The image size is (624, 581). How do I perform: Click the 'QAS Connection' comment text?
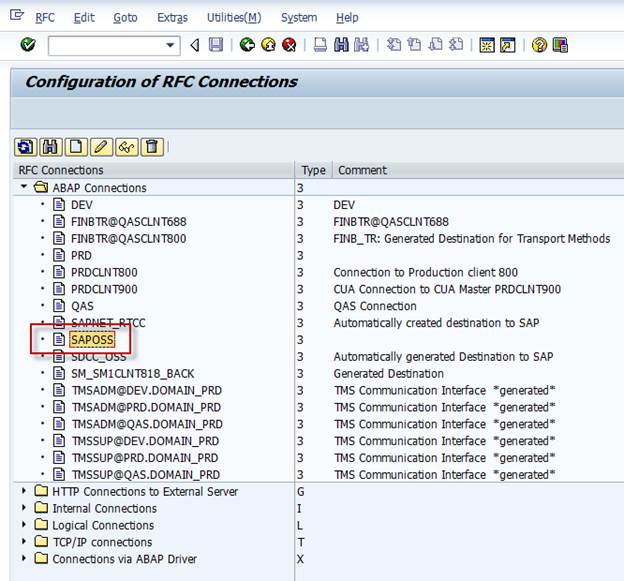(x=375, y=306)
